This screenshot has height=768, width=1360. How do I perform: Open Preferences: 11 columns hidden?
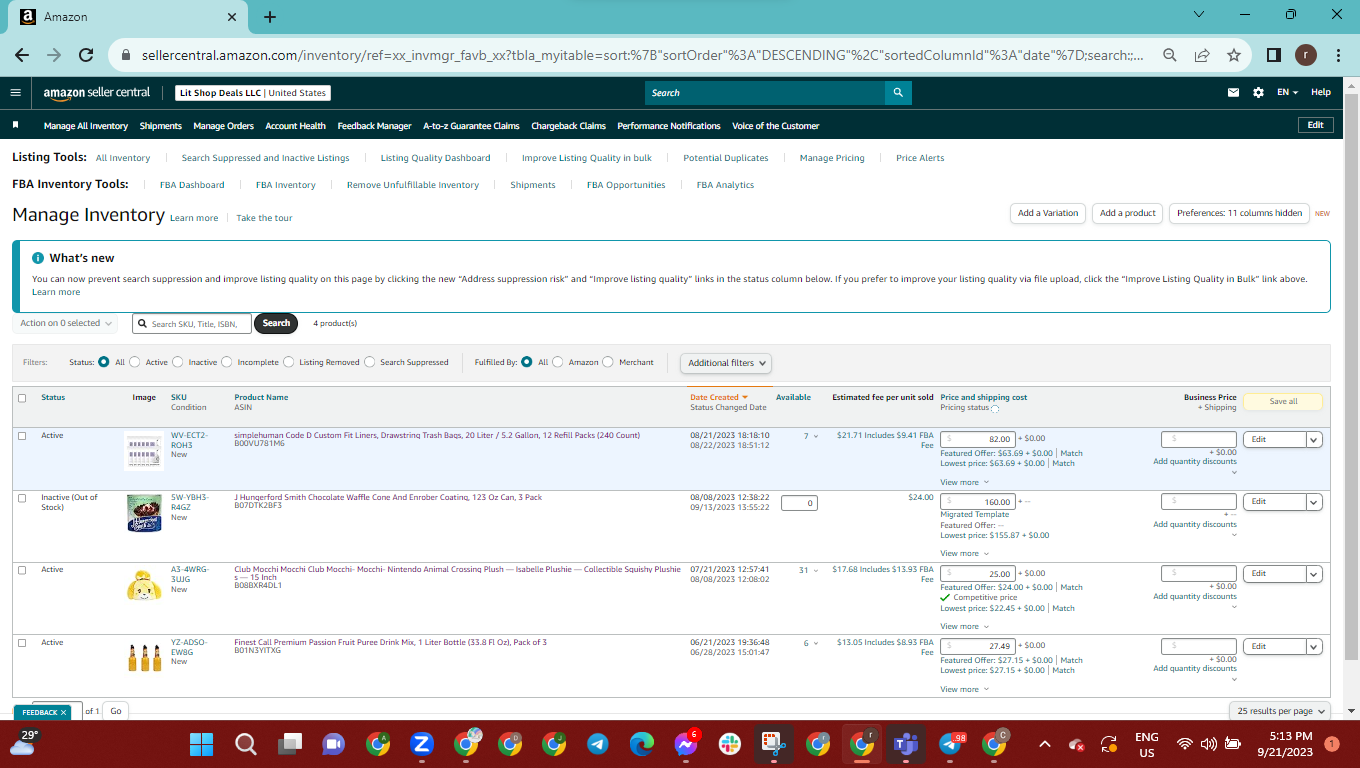point(1239,213)
